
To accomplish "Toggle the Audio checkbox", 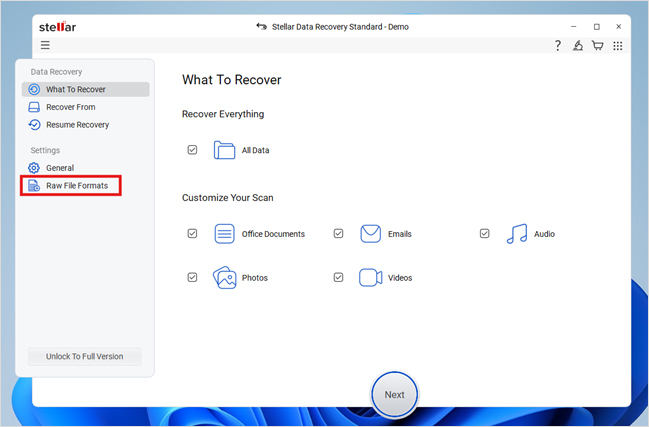I will 485,234.
